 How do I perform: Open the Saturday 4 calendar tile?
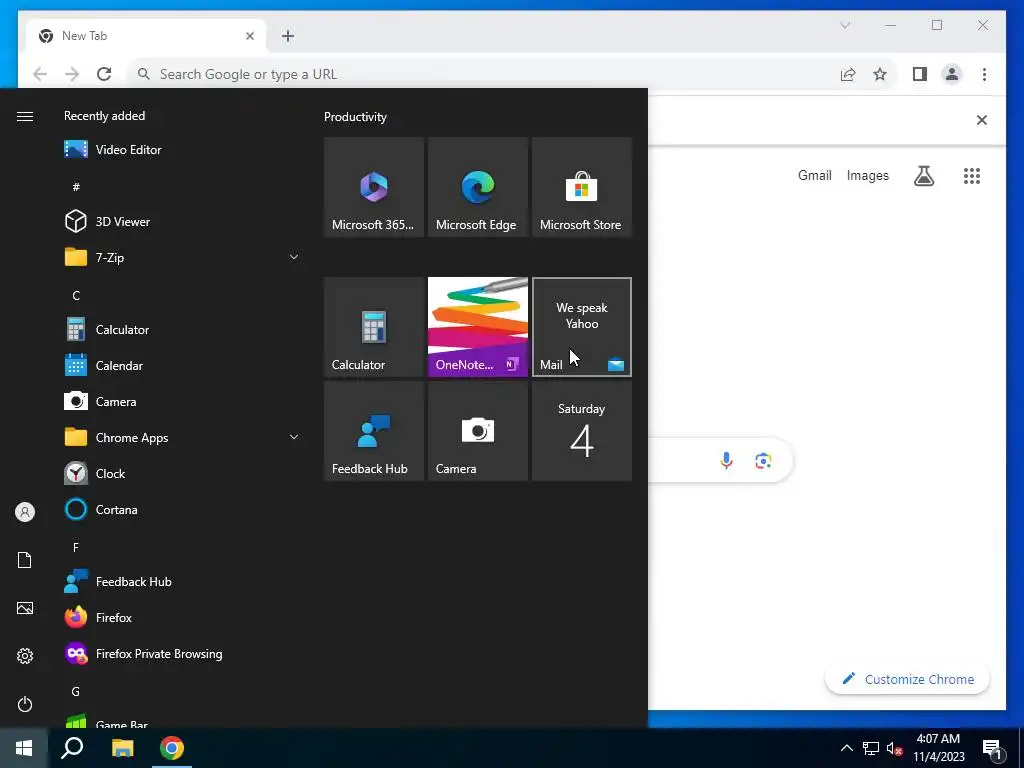pyautogui.click(x=582, y=431)
